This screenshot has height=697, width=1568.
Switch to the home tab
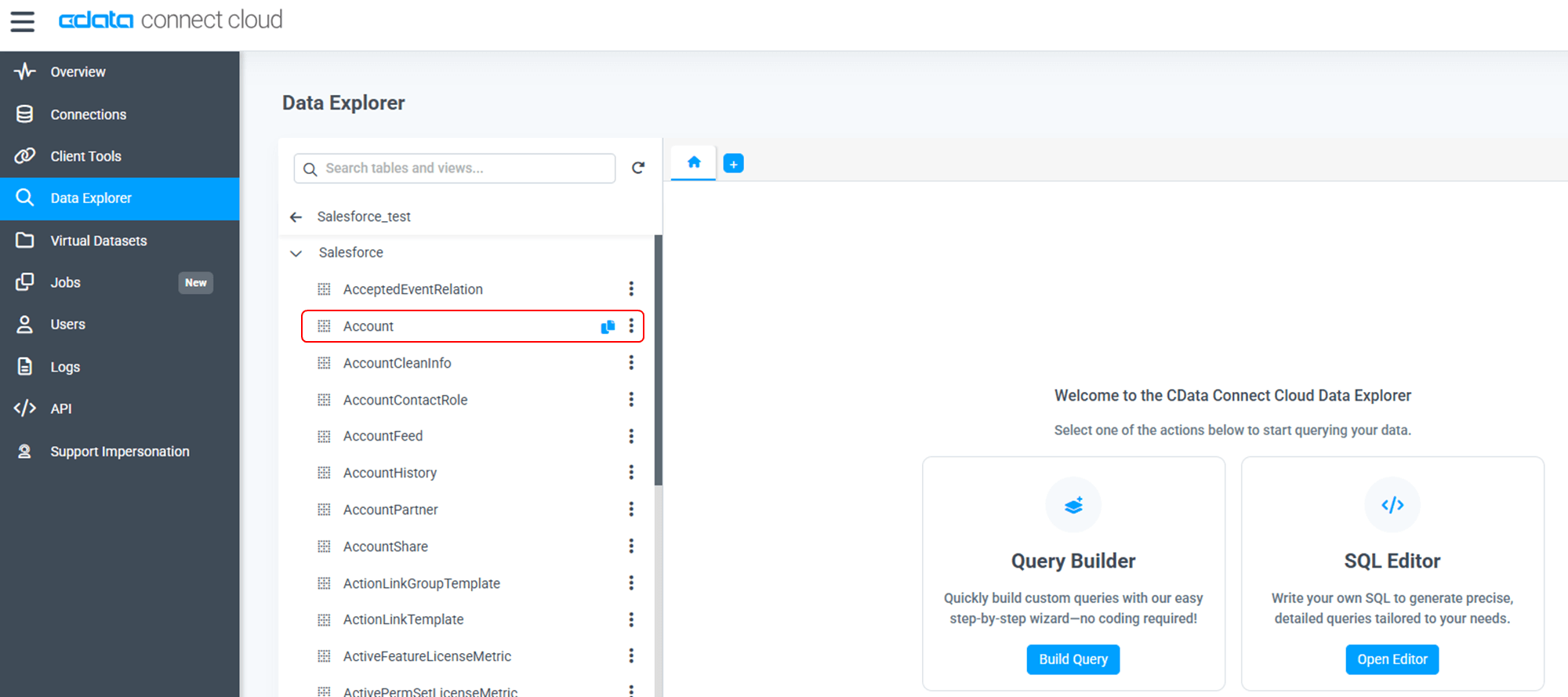coord(694,162)
